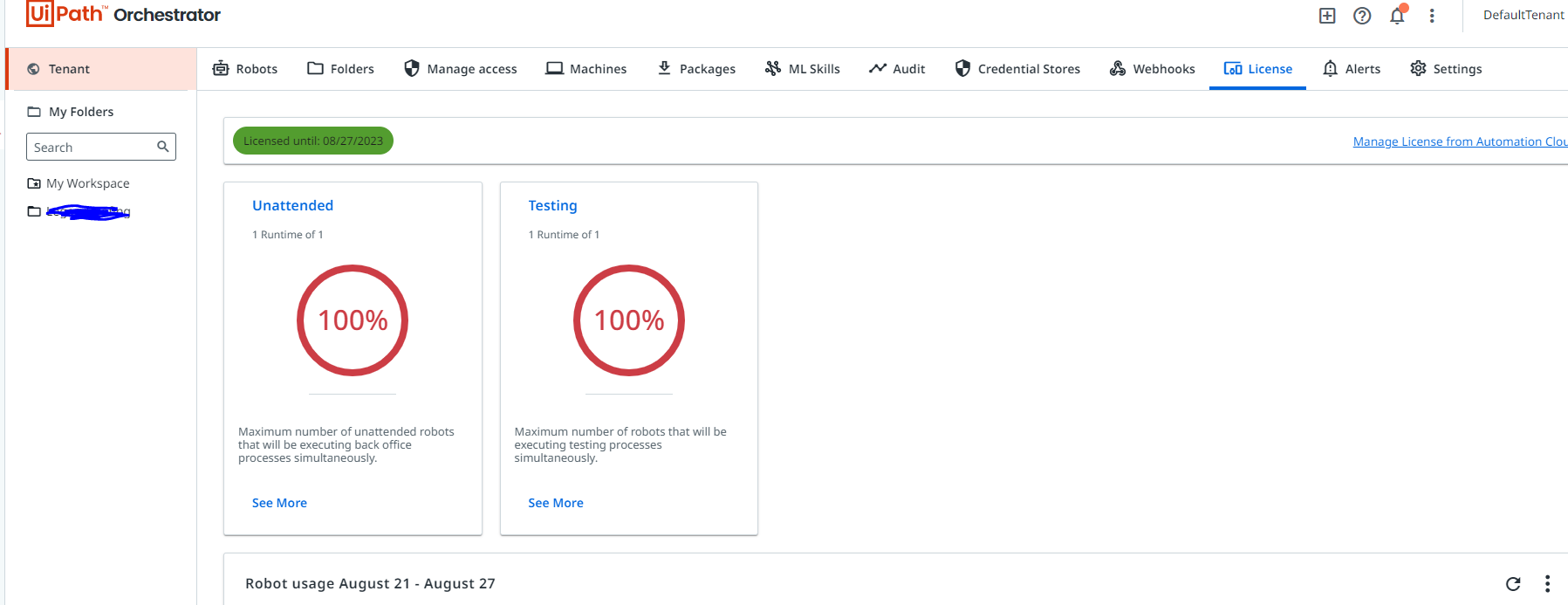1568x605 pixels.
Task: Click the DefaultTenant label
Action: coord(1523,15)
